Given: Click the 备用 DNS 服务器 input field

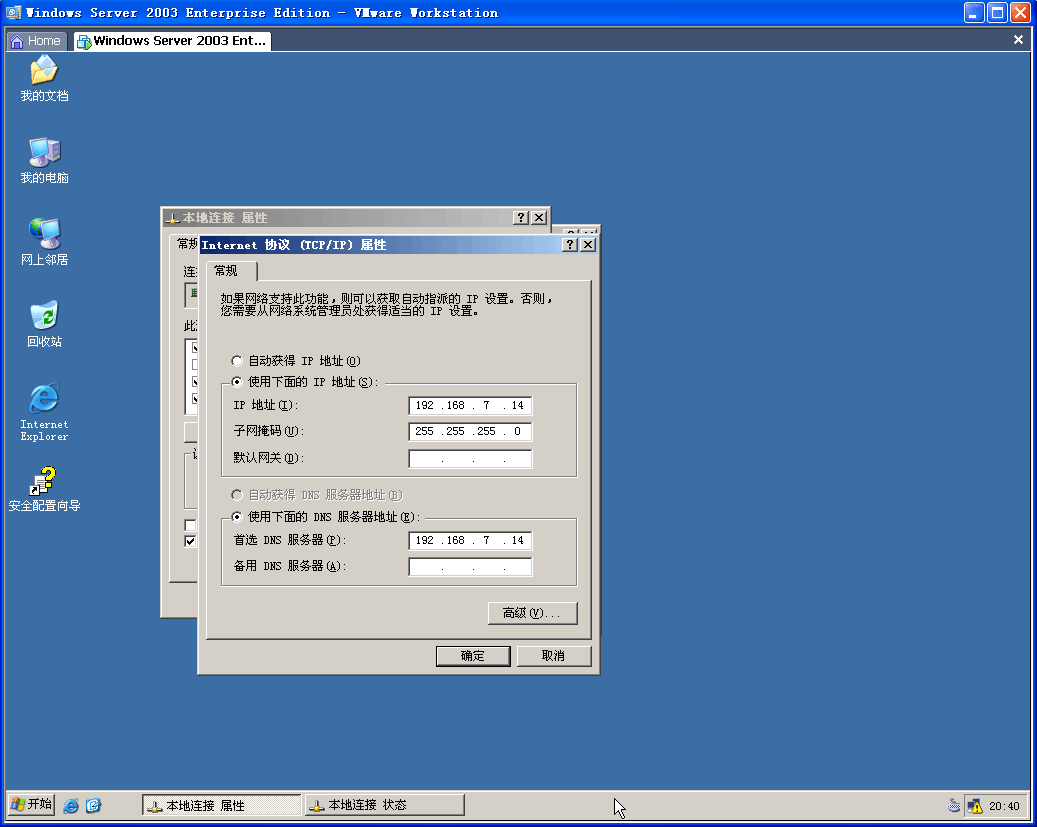Looking at the screenshot, I should [470, 567].
